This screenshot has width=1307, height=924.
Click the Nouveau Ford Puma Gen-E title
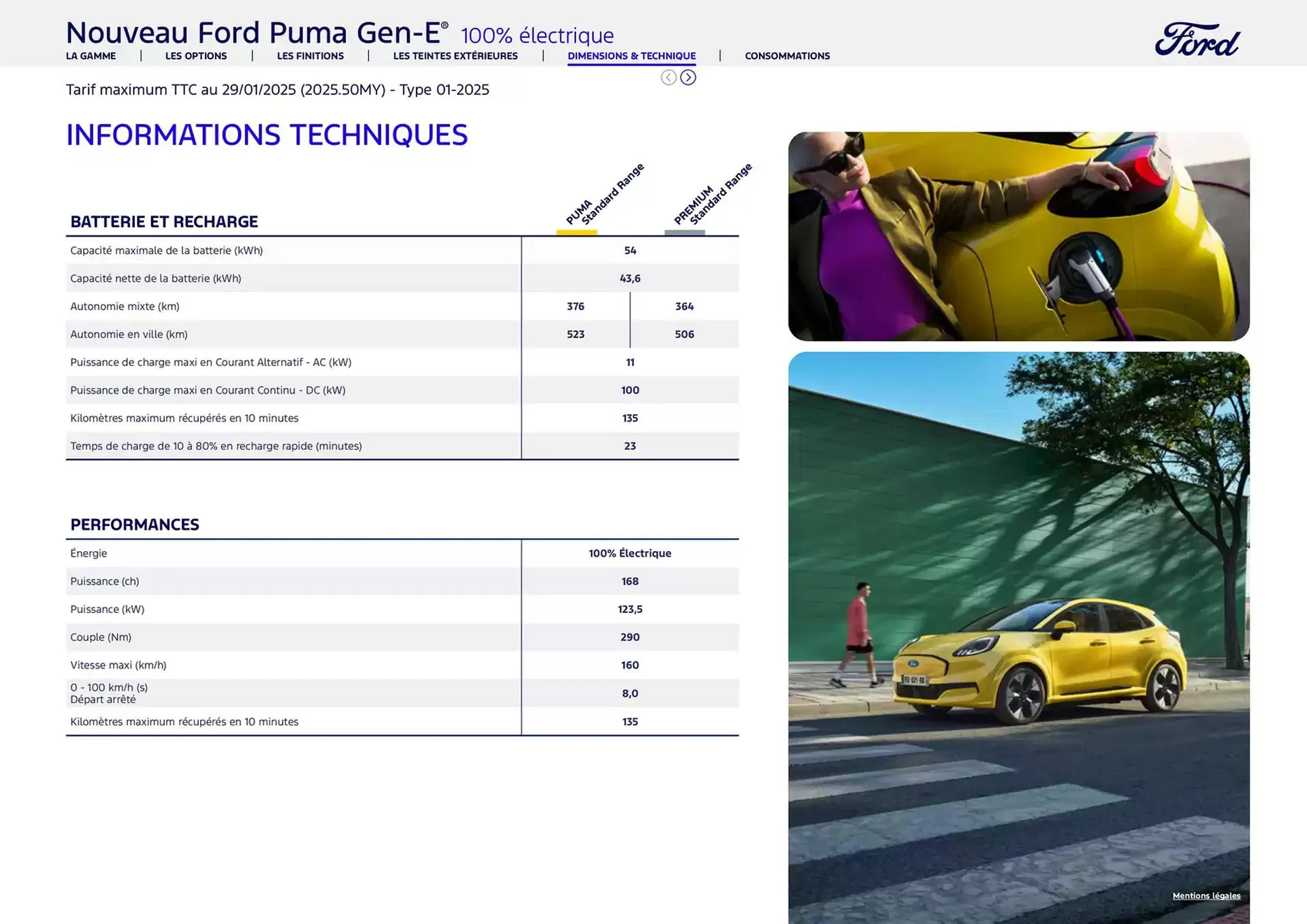tap(257, 33)
